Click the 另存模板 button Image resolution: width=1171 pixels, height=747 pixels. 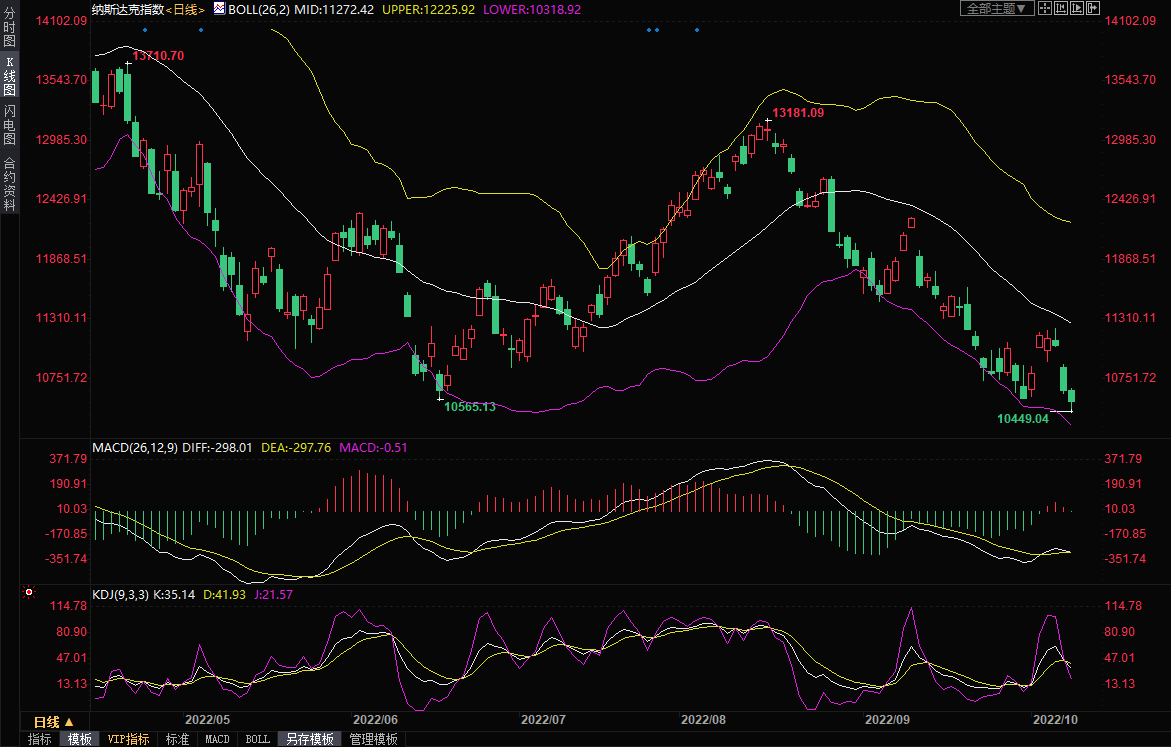[x=309, y=740]
